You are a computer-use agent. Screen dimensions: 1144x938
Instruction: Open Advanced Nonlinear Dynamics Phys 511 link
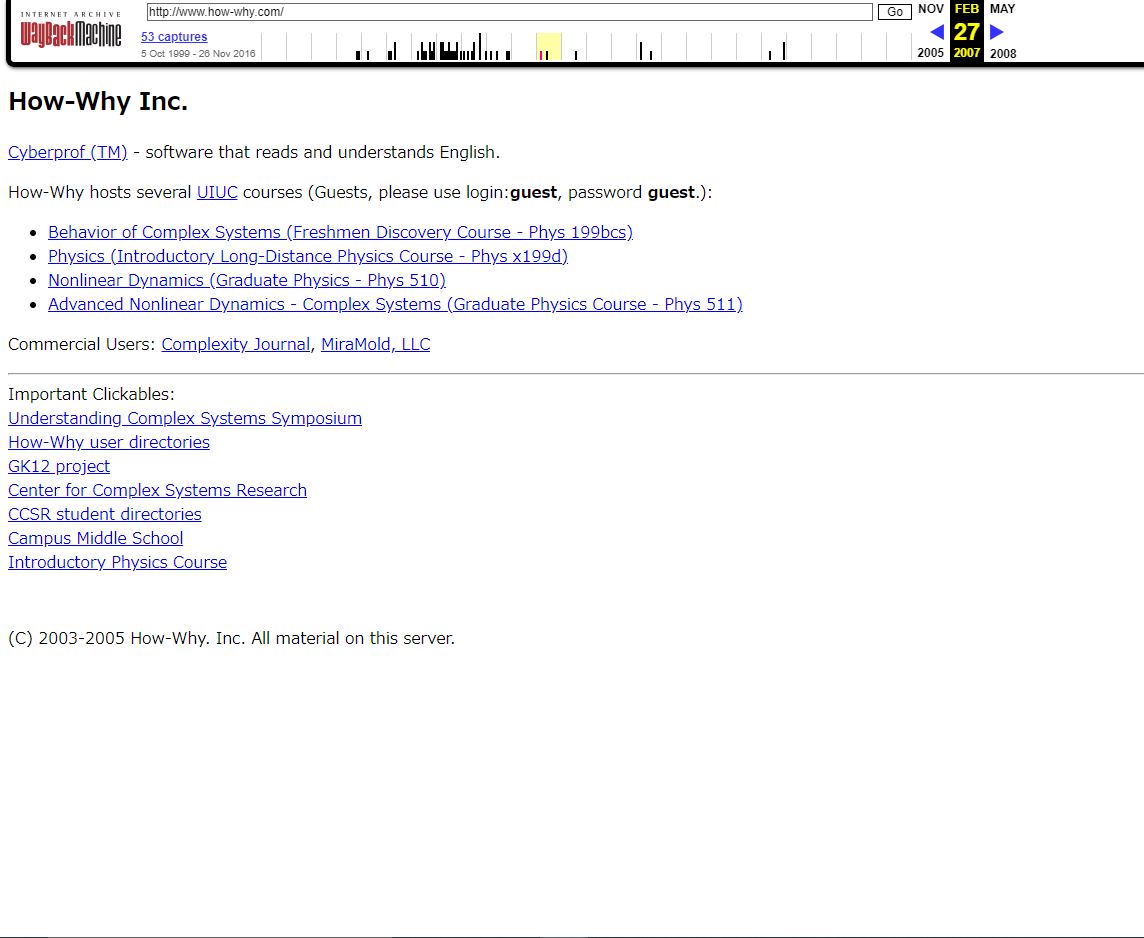[395, 304]
